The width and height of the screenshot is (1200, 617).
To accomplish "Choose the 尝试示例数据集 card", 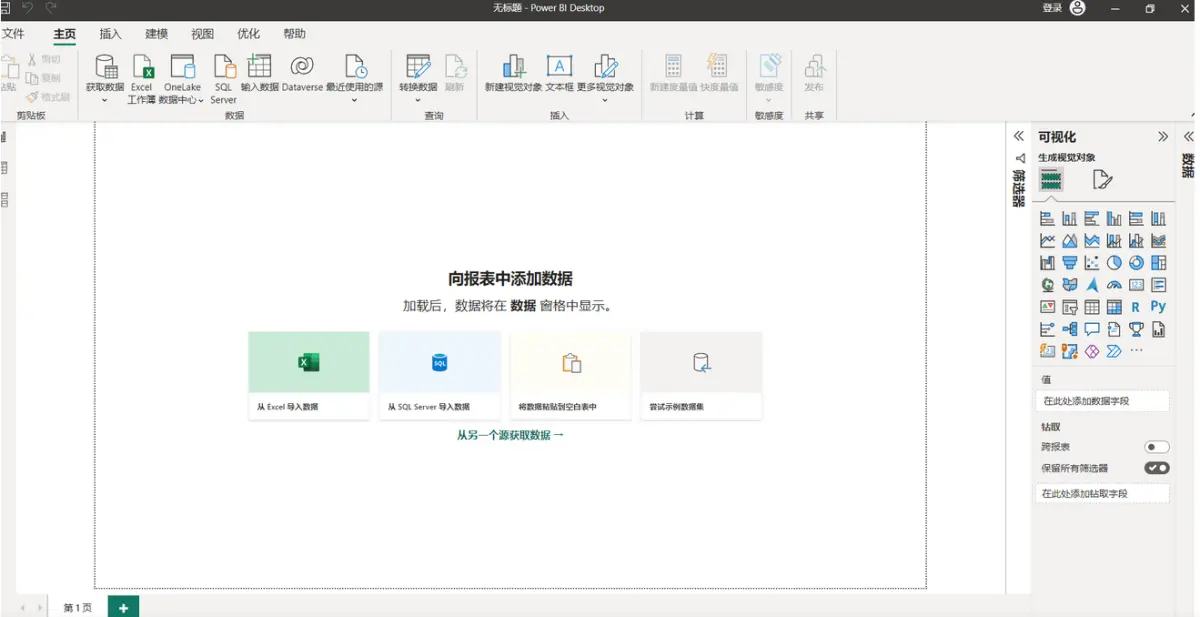I will point(701,375).
